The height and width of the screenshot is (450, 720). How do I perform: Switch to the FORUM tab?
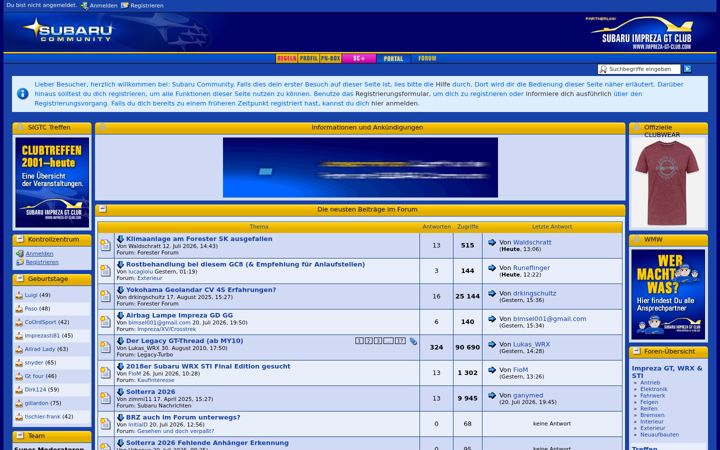point(427,58)
